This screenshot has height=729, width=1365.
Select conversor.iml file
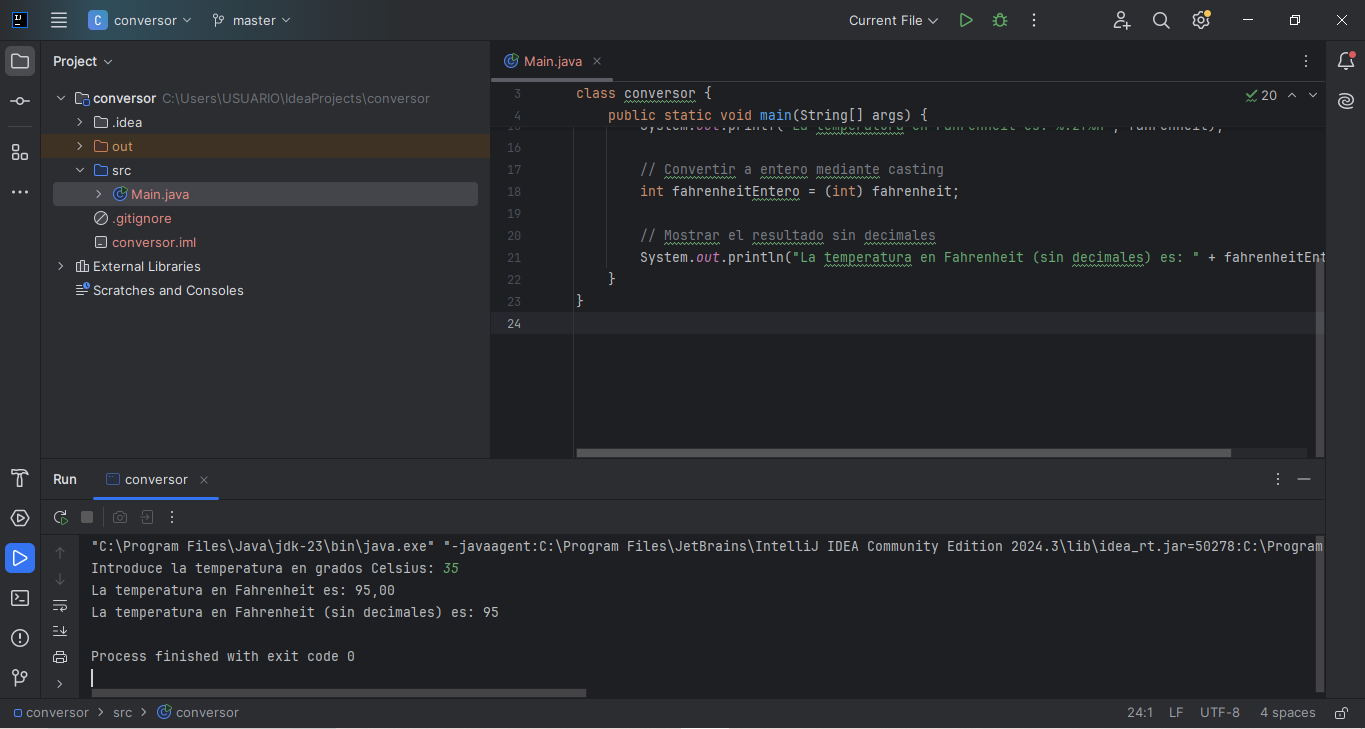154,242
